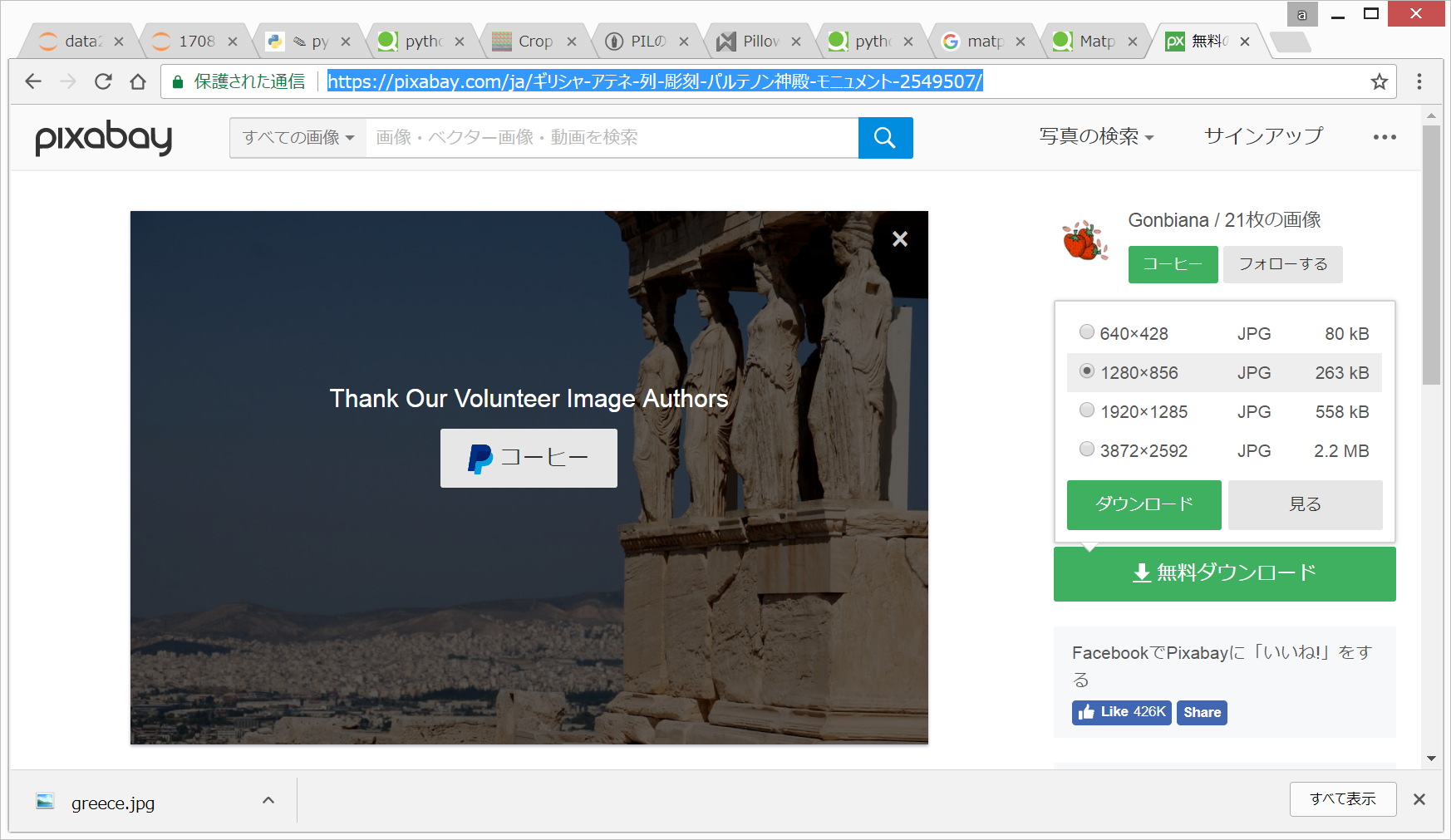Expand options for the greece.jpg download

(x=268, y=801)
